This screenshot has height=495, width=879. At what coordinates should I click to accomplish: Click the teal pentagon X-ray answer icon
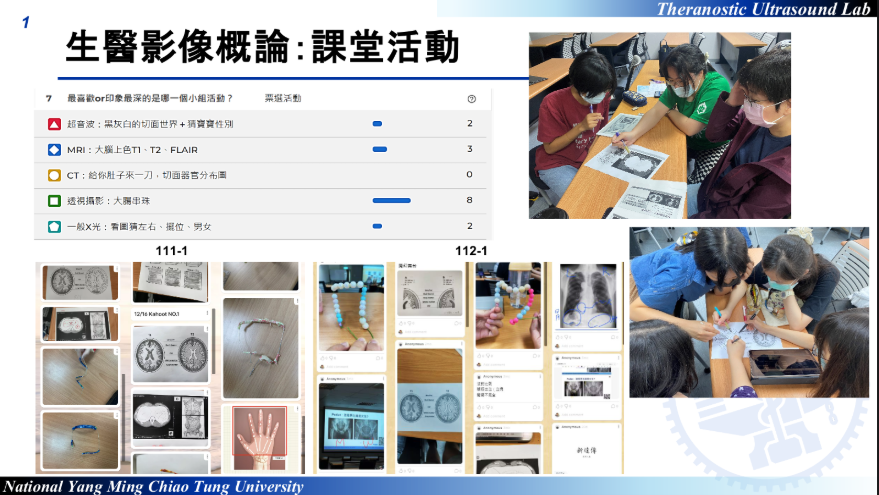point(54,226)
